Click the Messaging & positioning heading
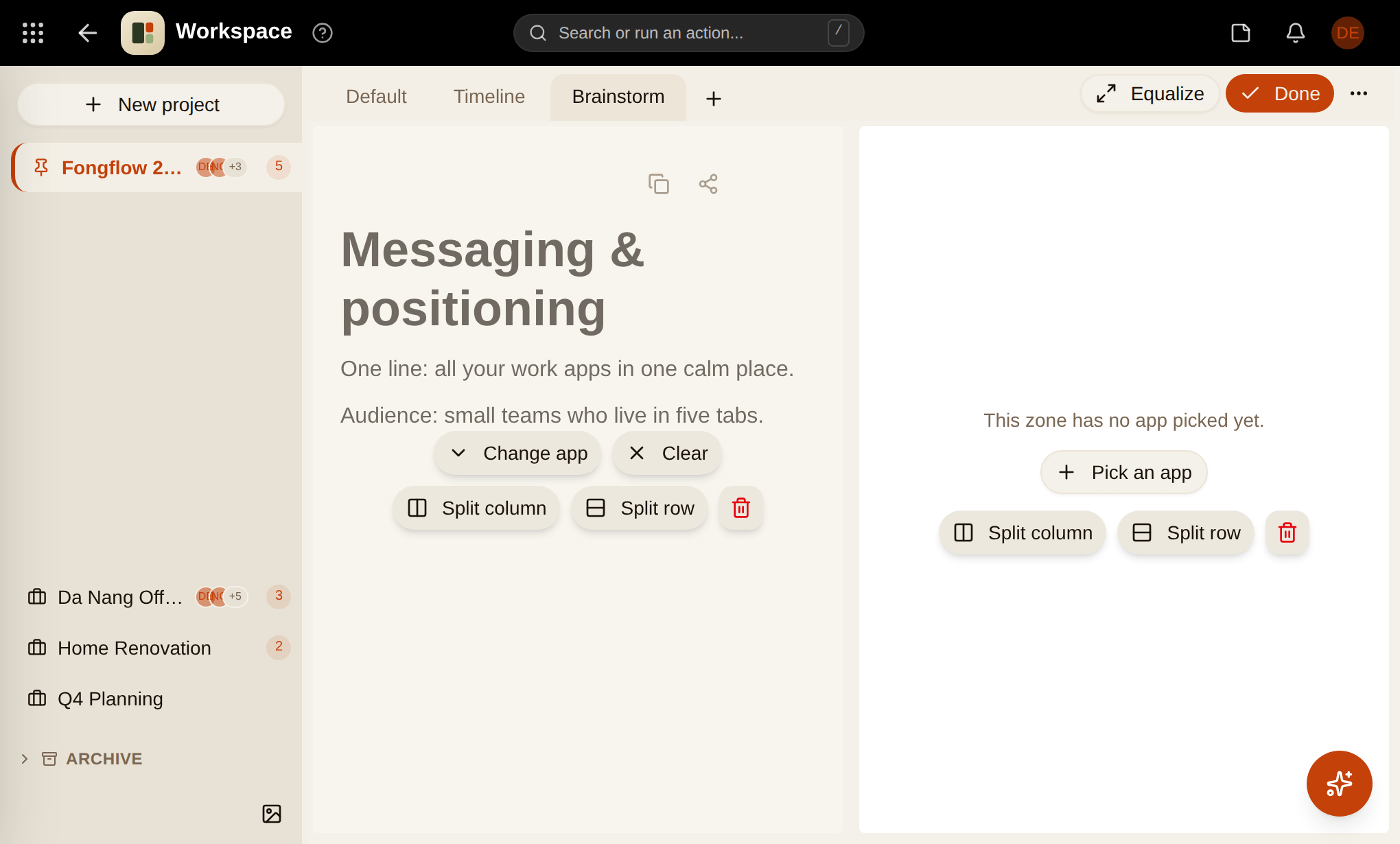The image size is (1400, 844). coord(493,279)
